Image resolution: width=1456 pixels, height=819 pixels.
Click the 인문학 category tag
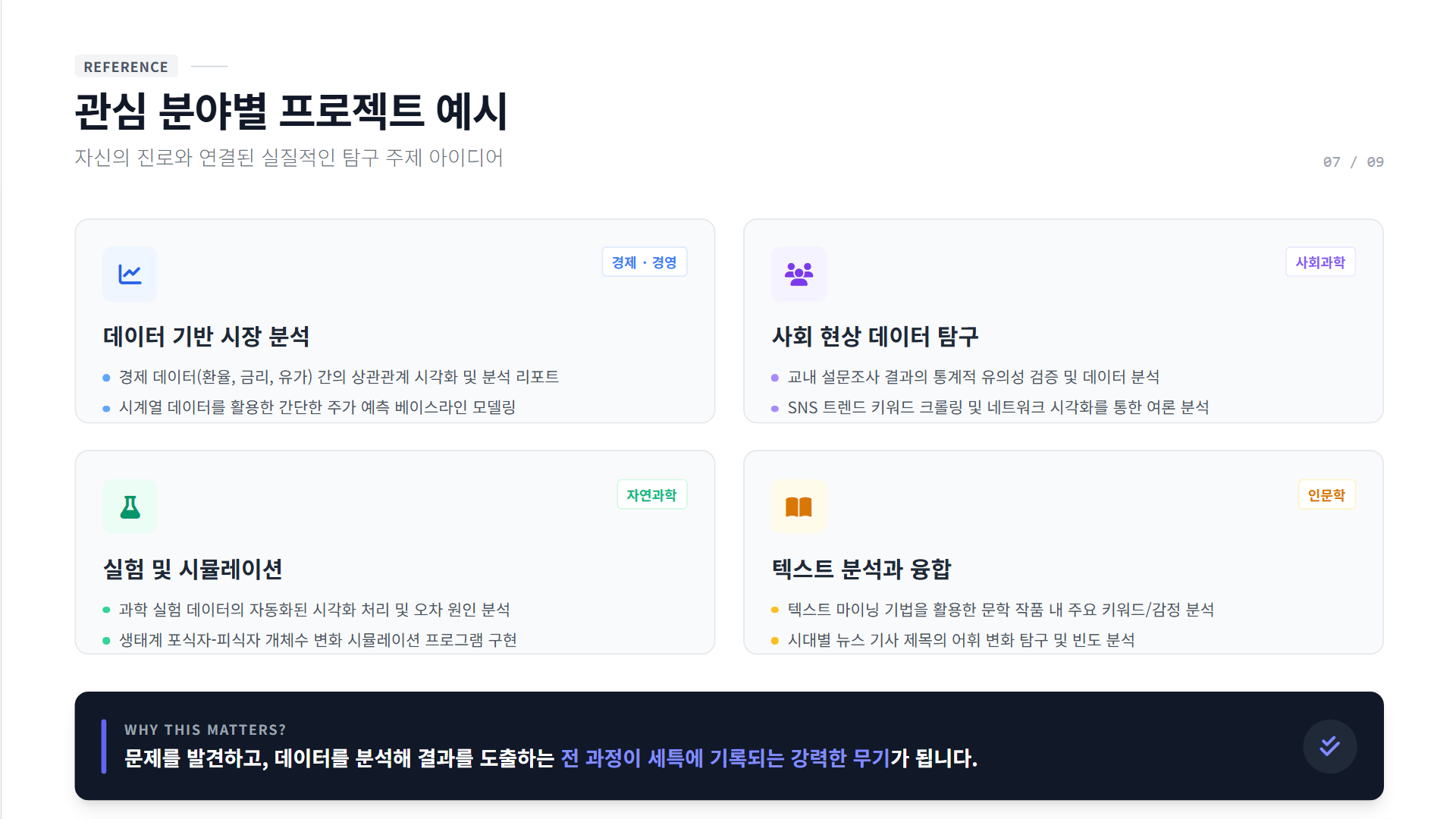1326,495
